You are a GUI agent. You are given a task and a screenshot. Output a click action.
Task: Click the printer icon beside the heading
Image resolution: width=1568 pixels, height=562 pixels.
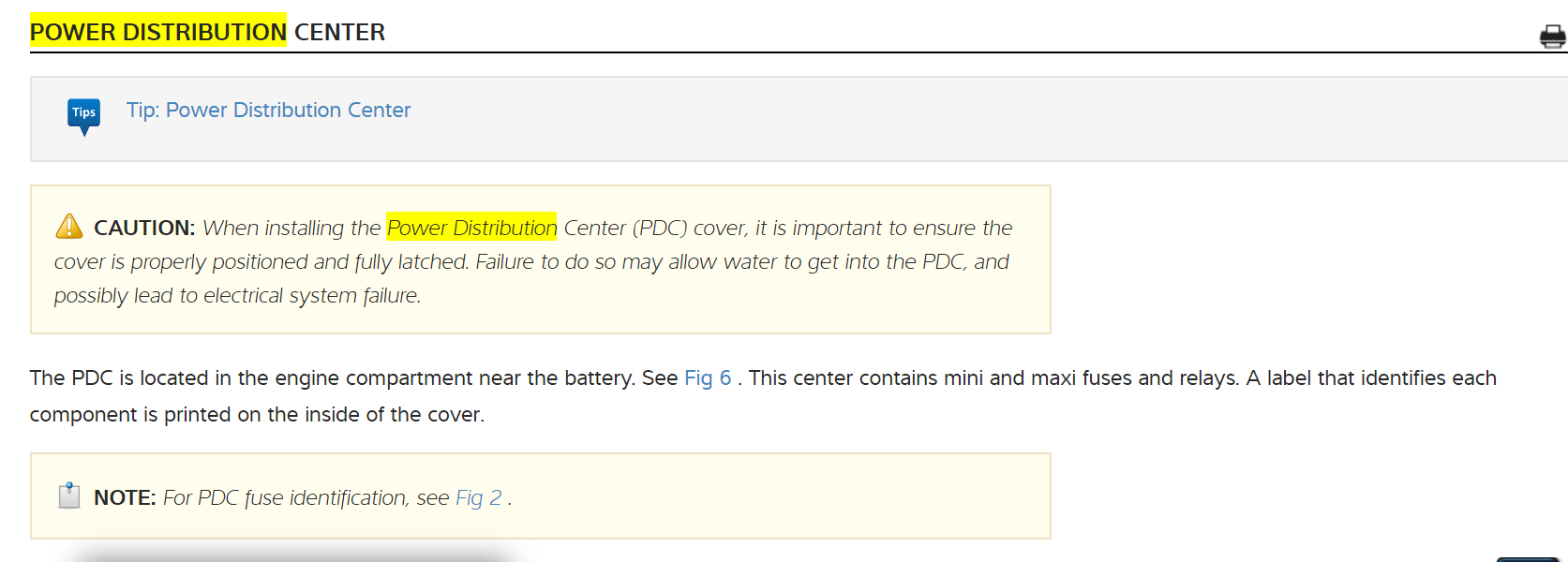point(1552,37)
